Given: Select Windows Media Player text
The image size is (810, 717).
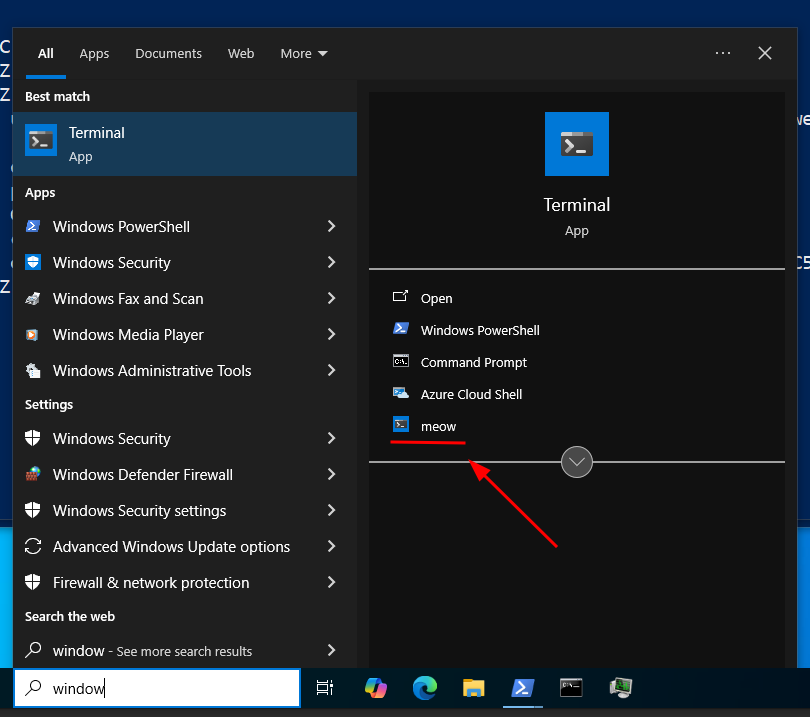Looking at the screenshot, I should (128, 335).
